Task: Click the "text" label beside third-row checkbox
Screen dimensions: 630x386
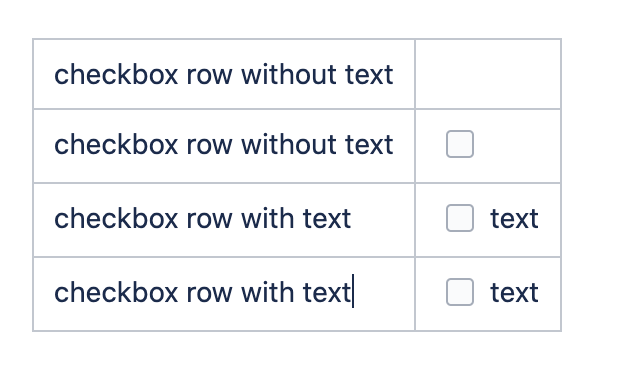Action: [x=514, y=219]
